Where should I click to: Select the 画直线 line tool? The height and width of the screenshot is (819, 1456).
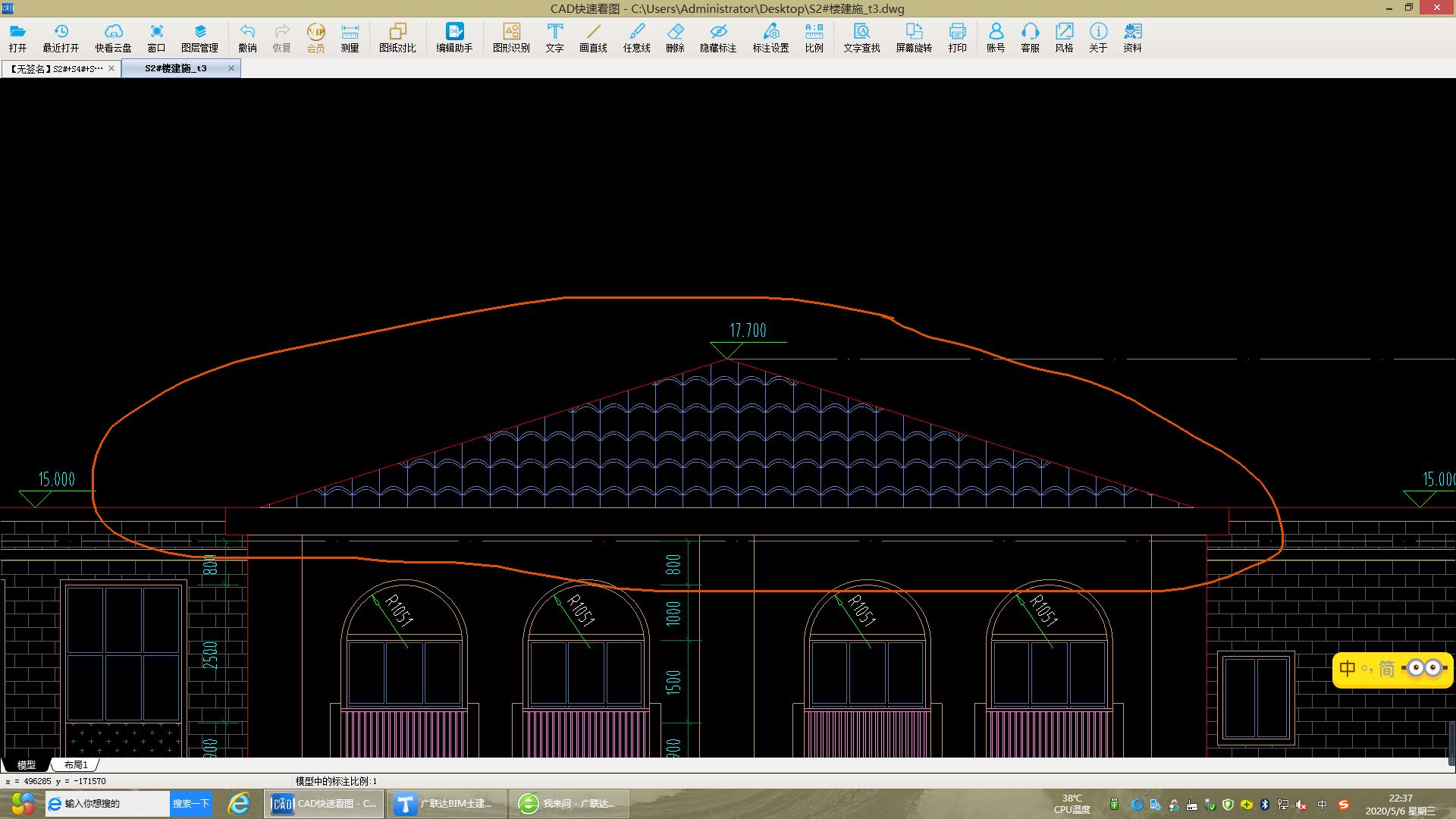point(593,38)
